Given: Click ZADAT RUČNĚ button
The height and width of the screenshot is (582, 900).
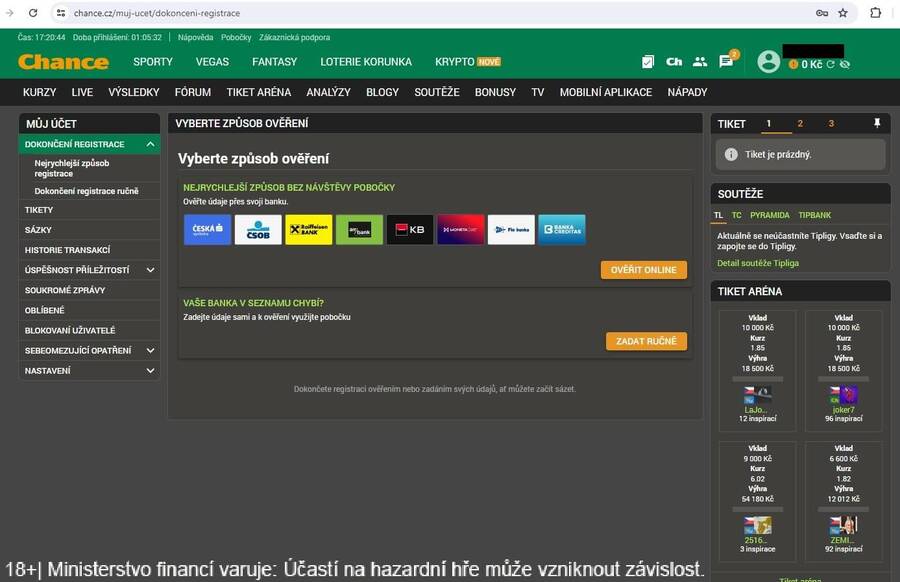Looking at the screenshot, I should pyautogui.click(x=646, y=341).
